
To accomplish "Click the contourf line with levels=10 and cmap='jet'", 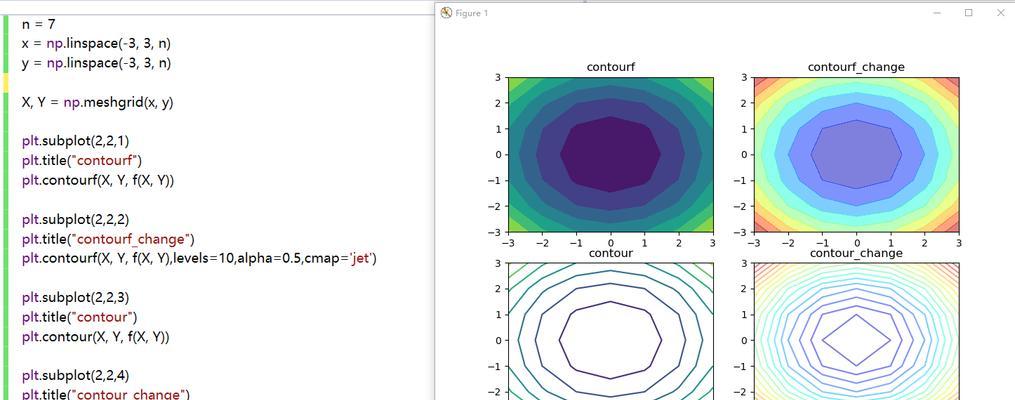I will click(x=199, y=259).
